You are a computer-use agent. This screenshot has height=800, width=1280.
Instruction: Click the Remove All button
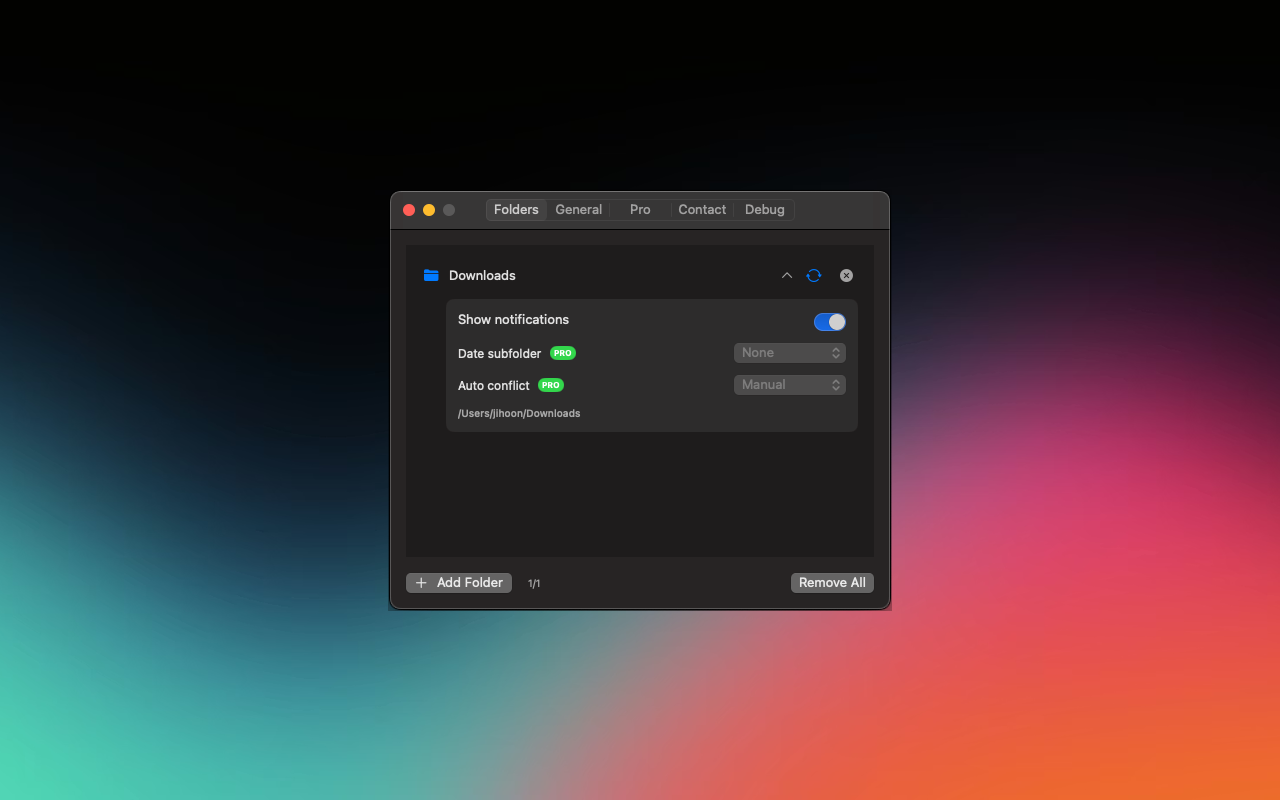click(832, 583)
